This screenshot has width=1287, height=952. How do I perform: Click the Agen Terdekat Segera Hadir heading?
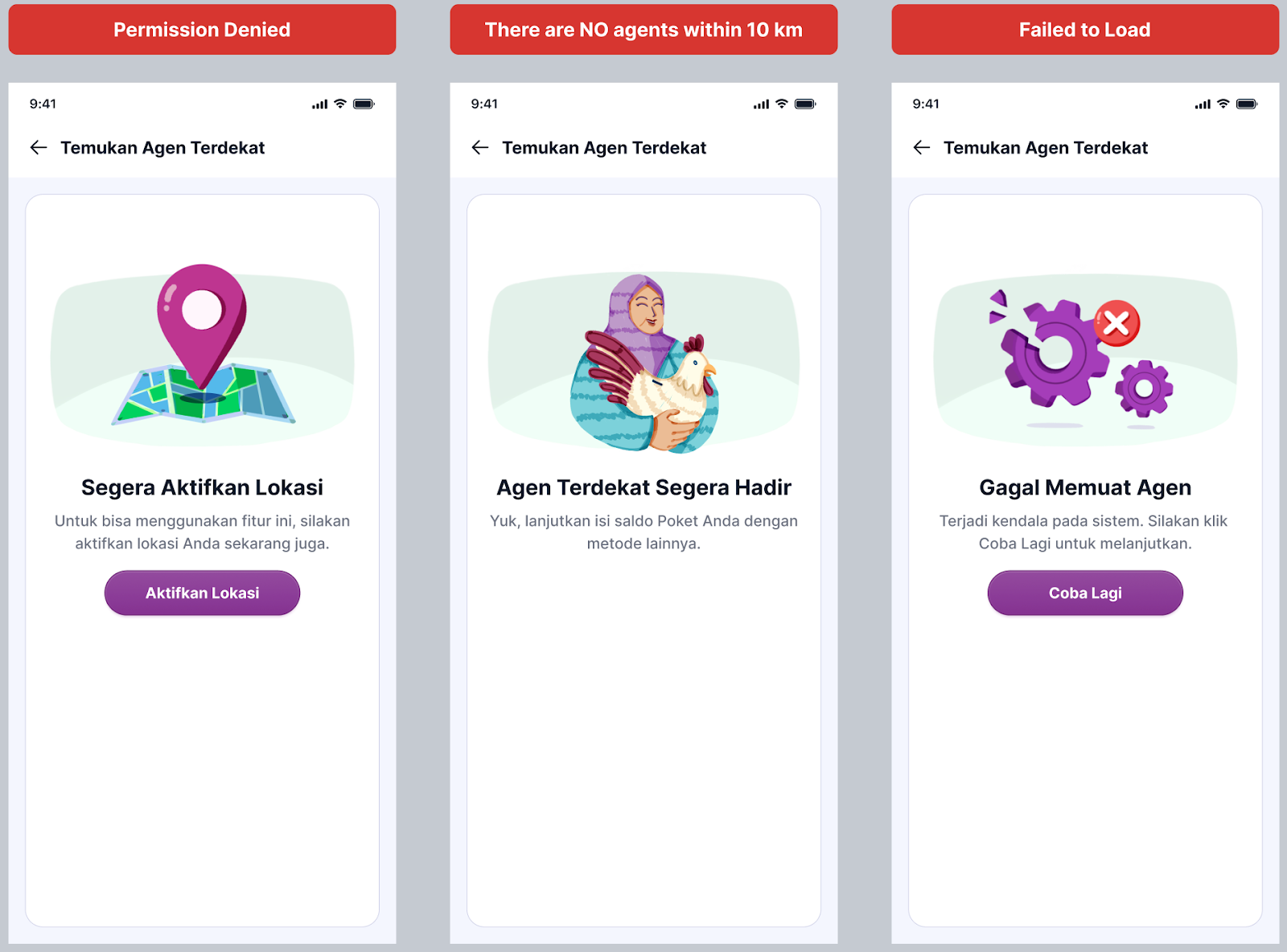(x=643, y=487)
